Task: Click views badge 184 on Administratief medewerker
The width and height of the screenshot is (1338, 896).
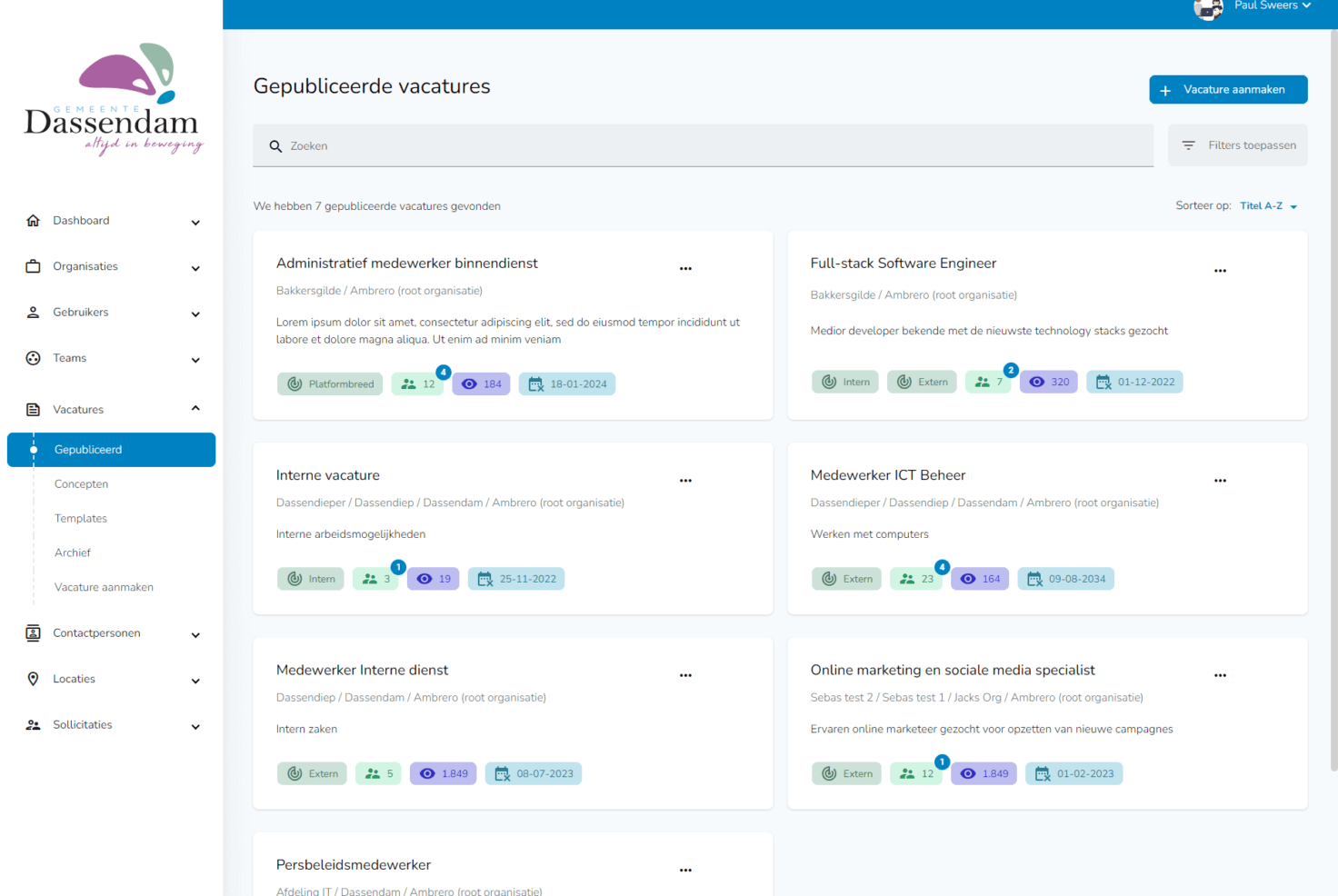Action: pos(482,384)
